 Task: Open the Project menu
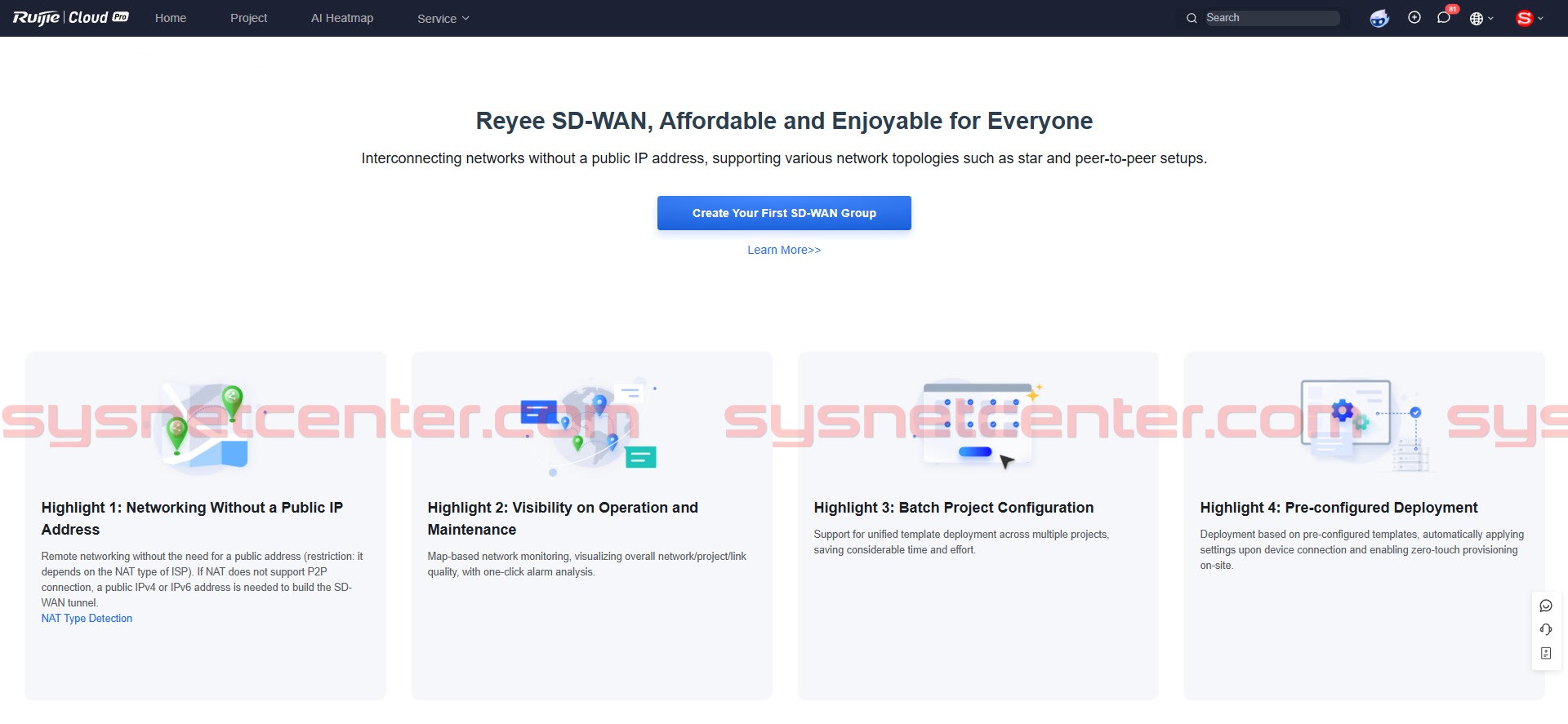click(248, 18)
